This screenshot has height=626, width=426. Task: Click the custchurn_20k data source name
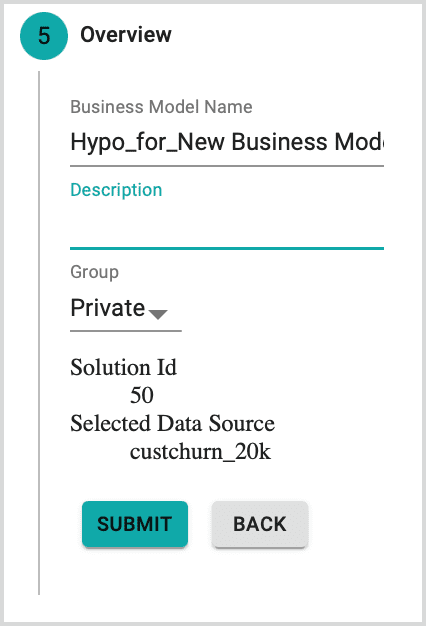[200, 452]
